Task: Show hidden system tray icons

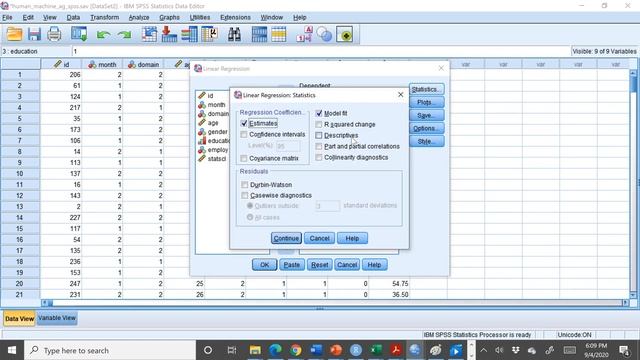Action: pyautogui.click(x=483, y=350)
